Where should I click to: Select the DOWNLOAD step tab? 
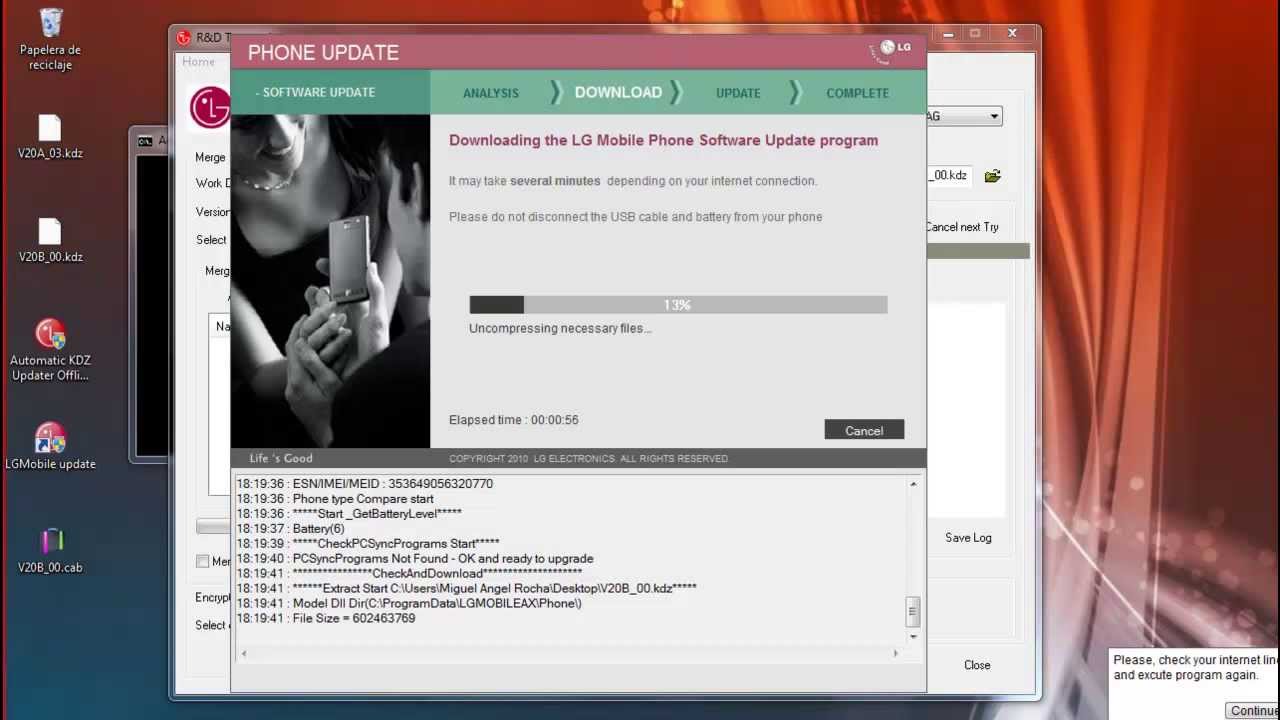(x=618, y=92)
